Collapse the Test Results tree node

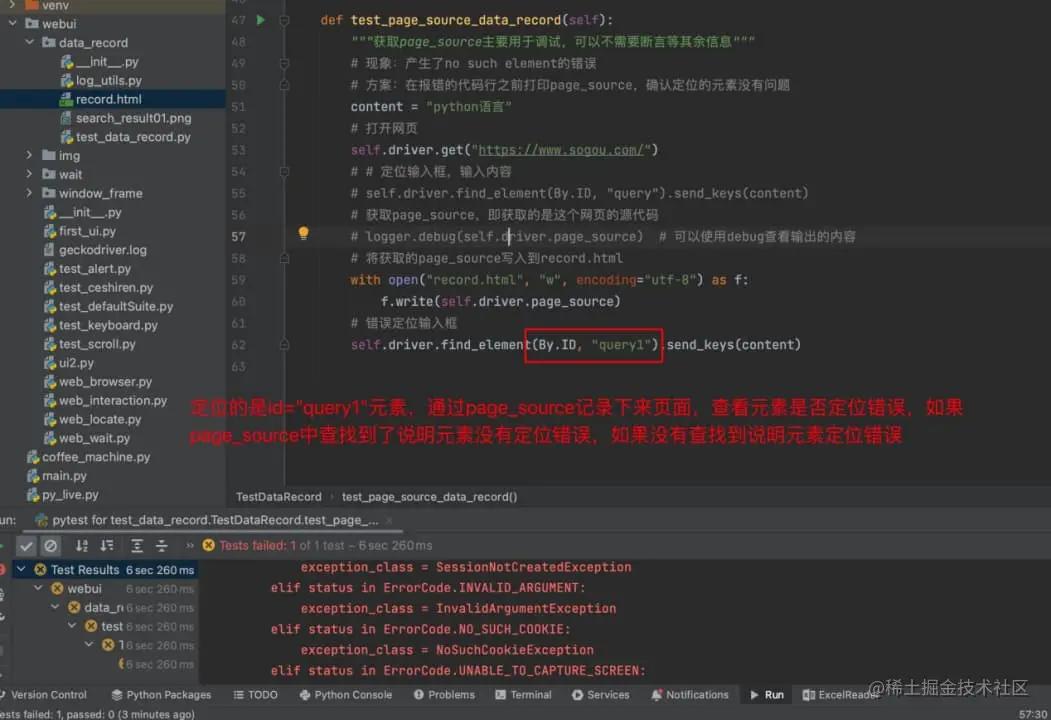pyautogui.click(x=22, y=569)
